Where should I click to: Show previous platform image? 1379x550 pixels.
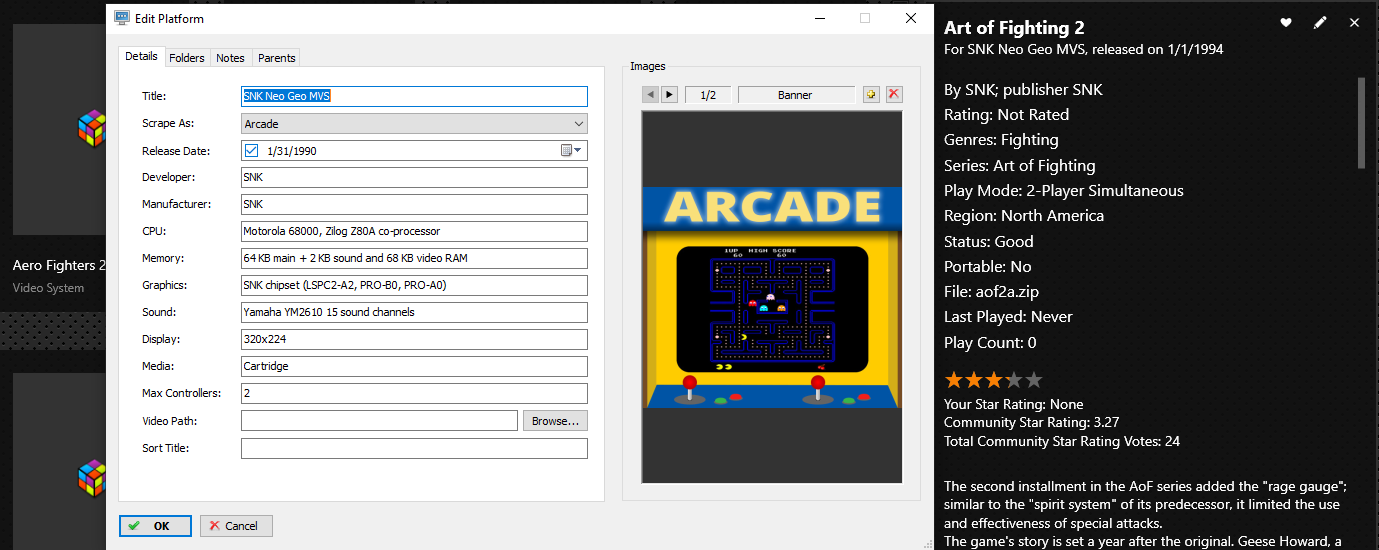tap(650, 95)
